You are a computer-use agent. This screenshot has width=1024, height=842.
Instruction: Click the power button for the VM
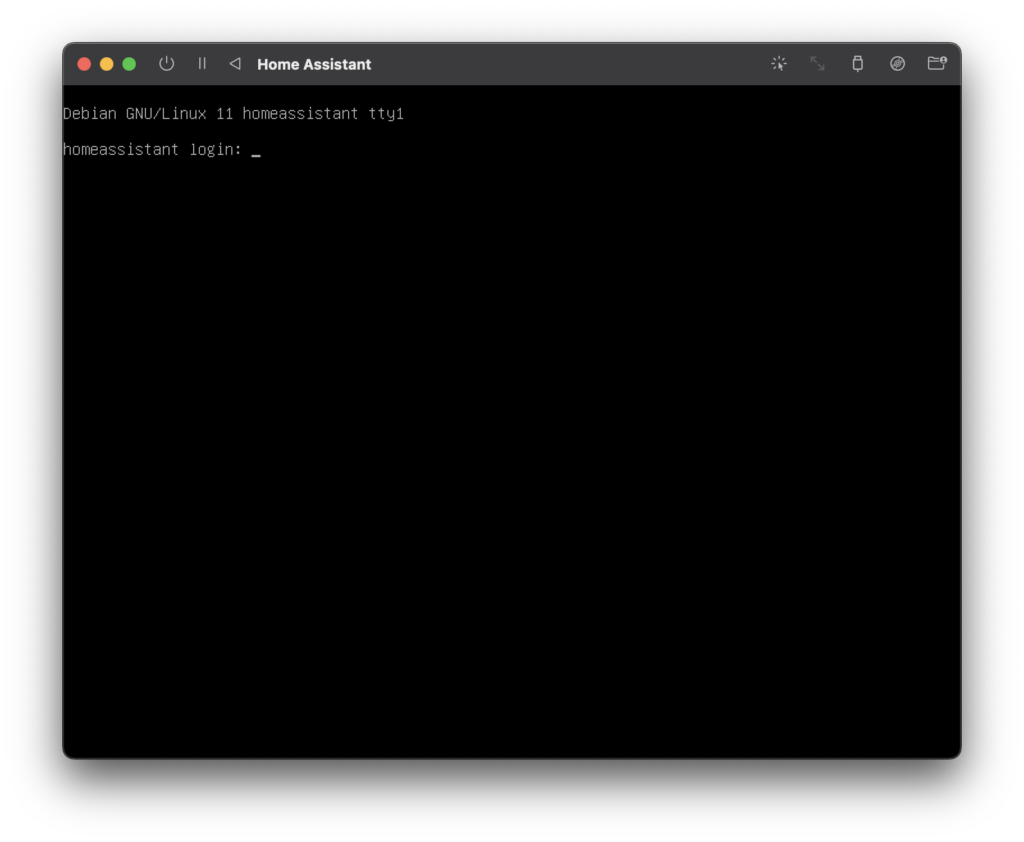coord(167,64)
